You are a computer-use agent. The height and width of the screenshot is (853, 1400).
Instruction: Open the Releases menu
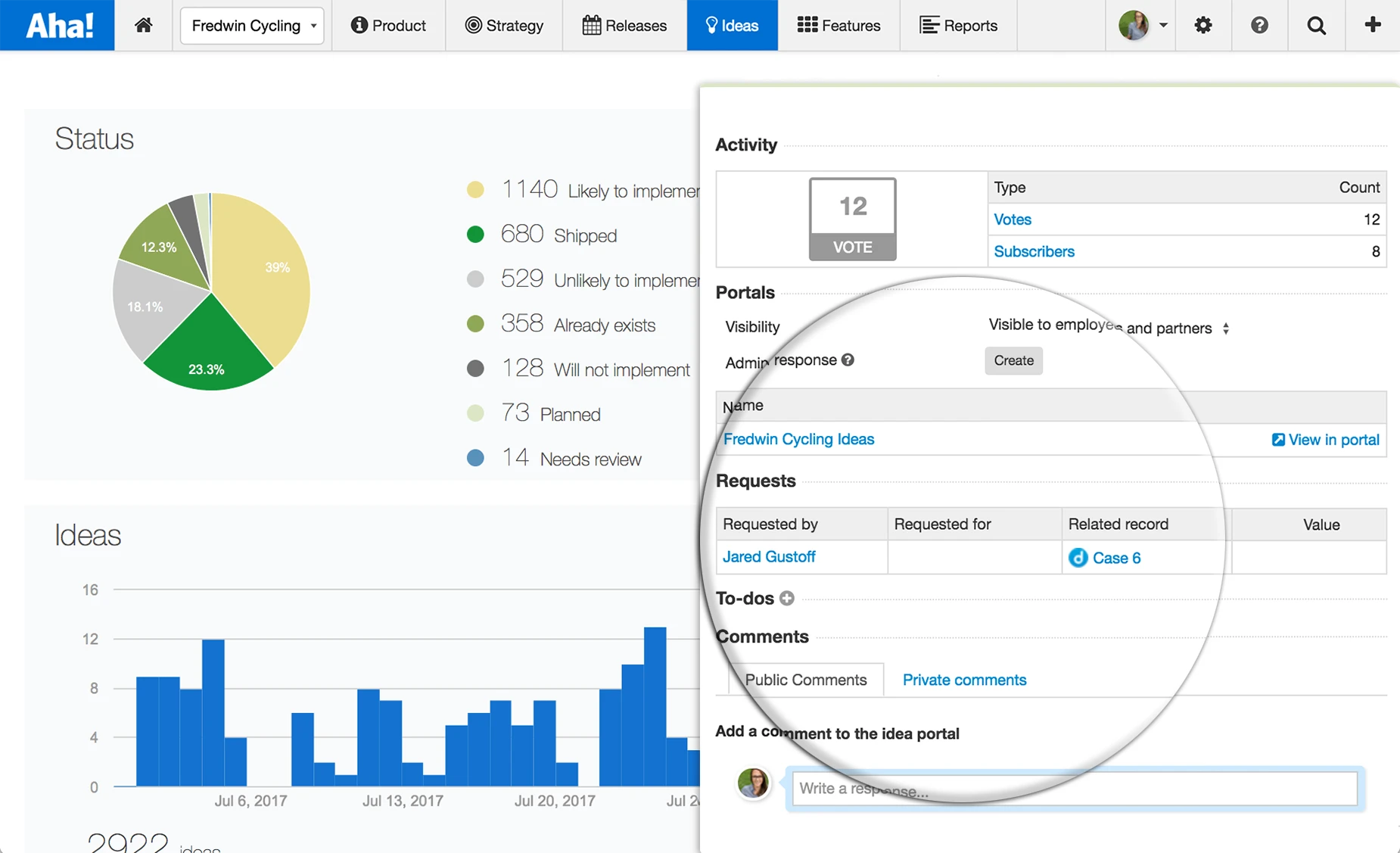tap(624, 25)
